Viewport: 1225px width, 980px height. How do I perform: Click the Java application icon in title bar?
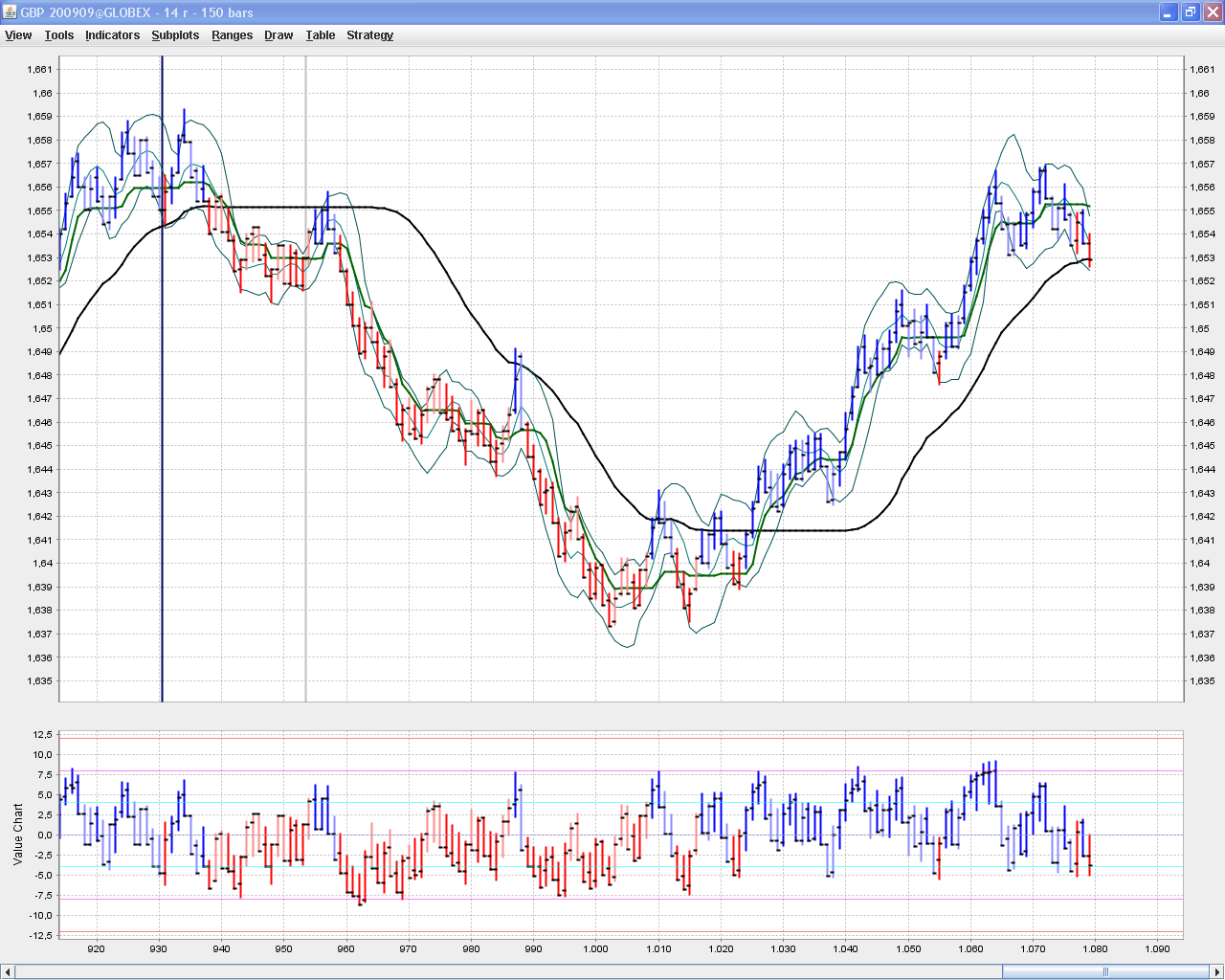click(x=10, y=12)
